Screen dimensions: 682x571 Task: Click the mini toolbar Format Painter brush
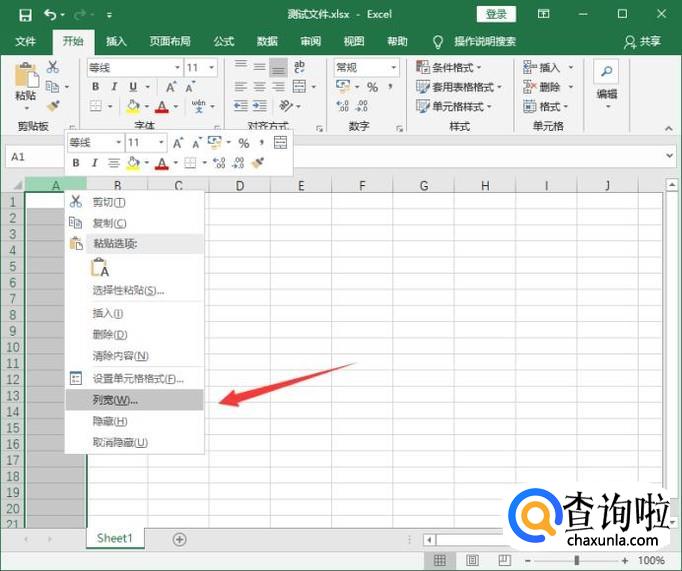point(257,163)
